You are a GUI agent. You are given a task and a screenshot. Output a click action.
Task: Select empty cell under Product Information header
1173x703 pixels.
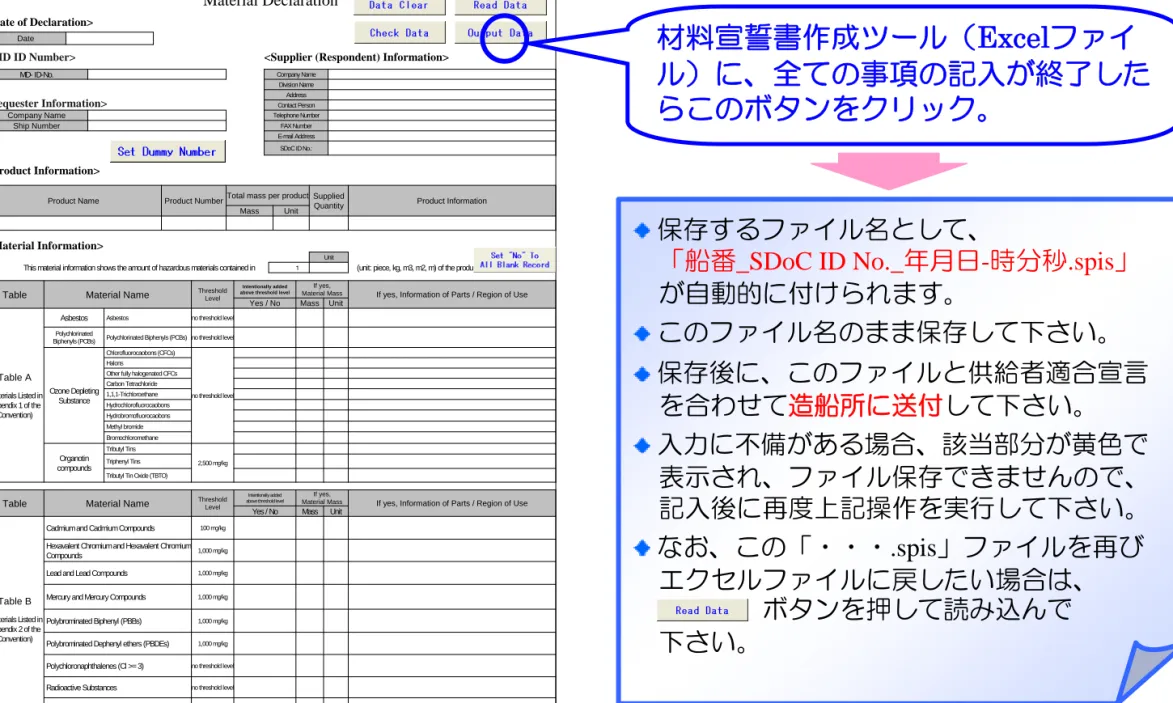coord(452,223)
